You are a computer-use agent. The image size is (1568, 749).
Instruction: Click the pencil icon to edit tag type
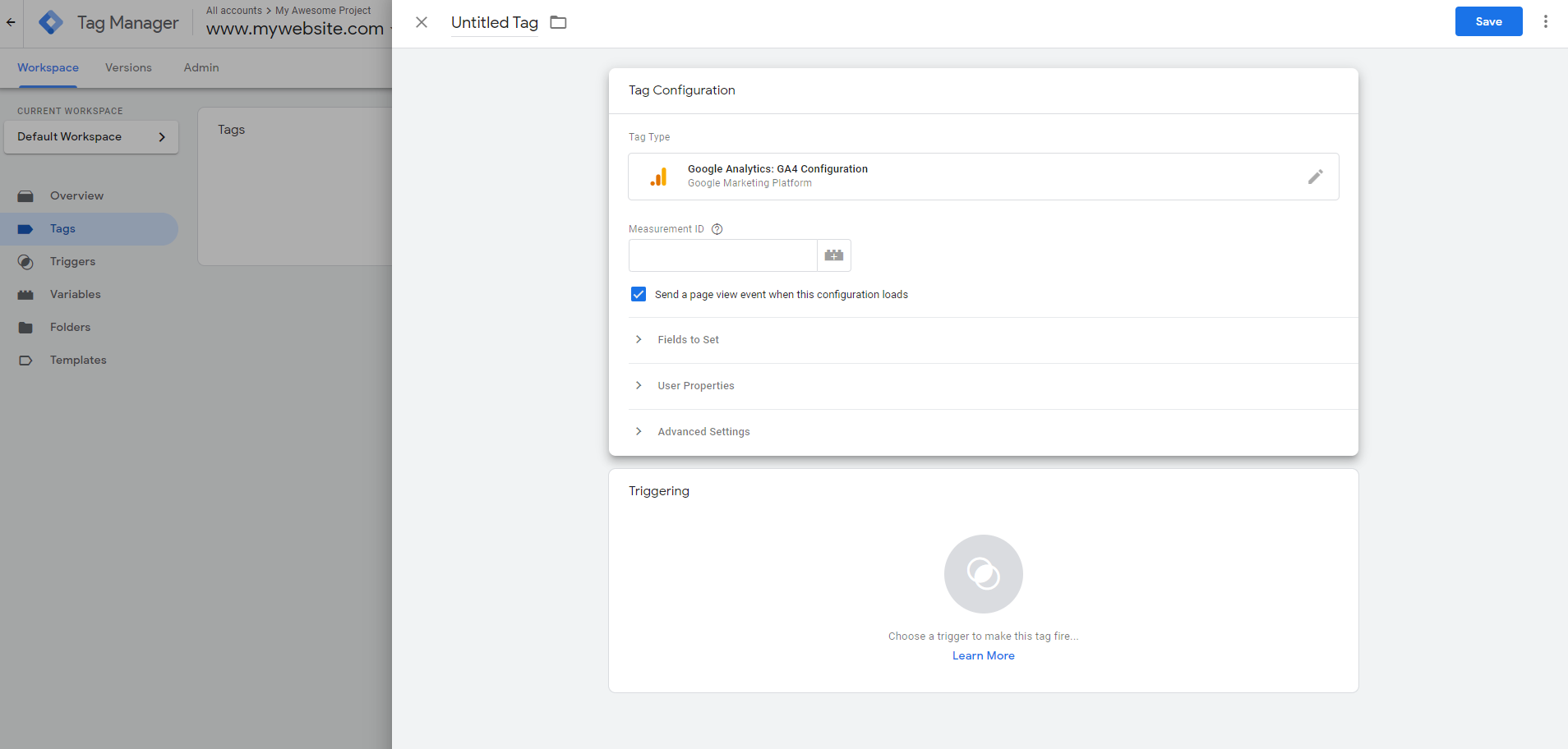coord(1315,177)
